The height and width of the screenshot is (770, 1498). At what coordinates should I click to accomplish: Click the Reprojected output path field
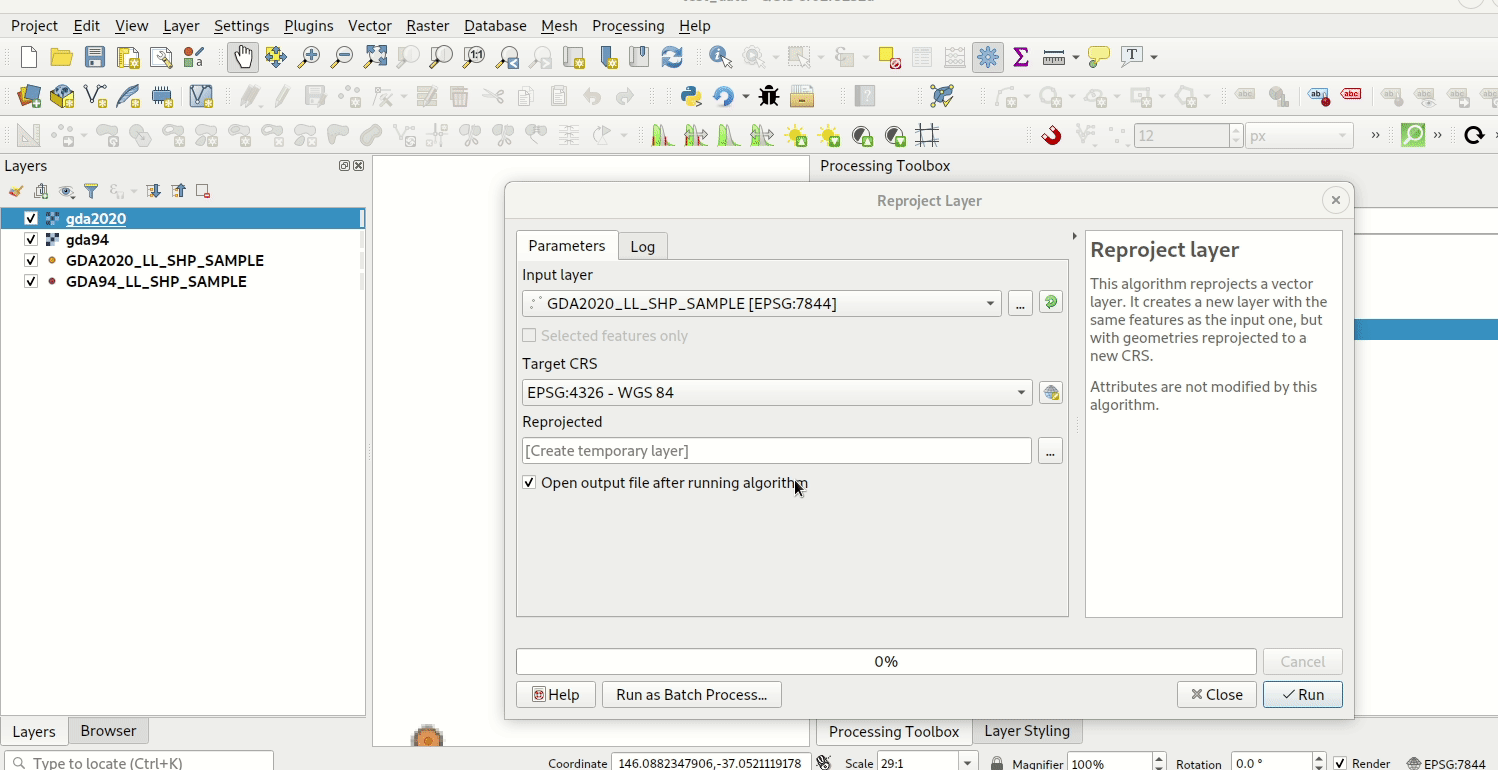tap(776, 451)
